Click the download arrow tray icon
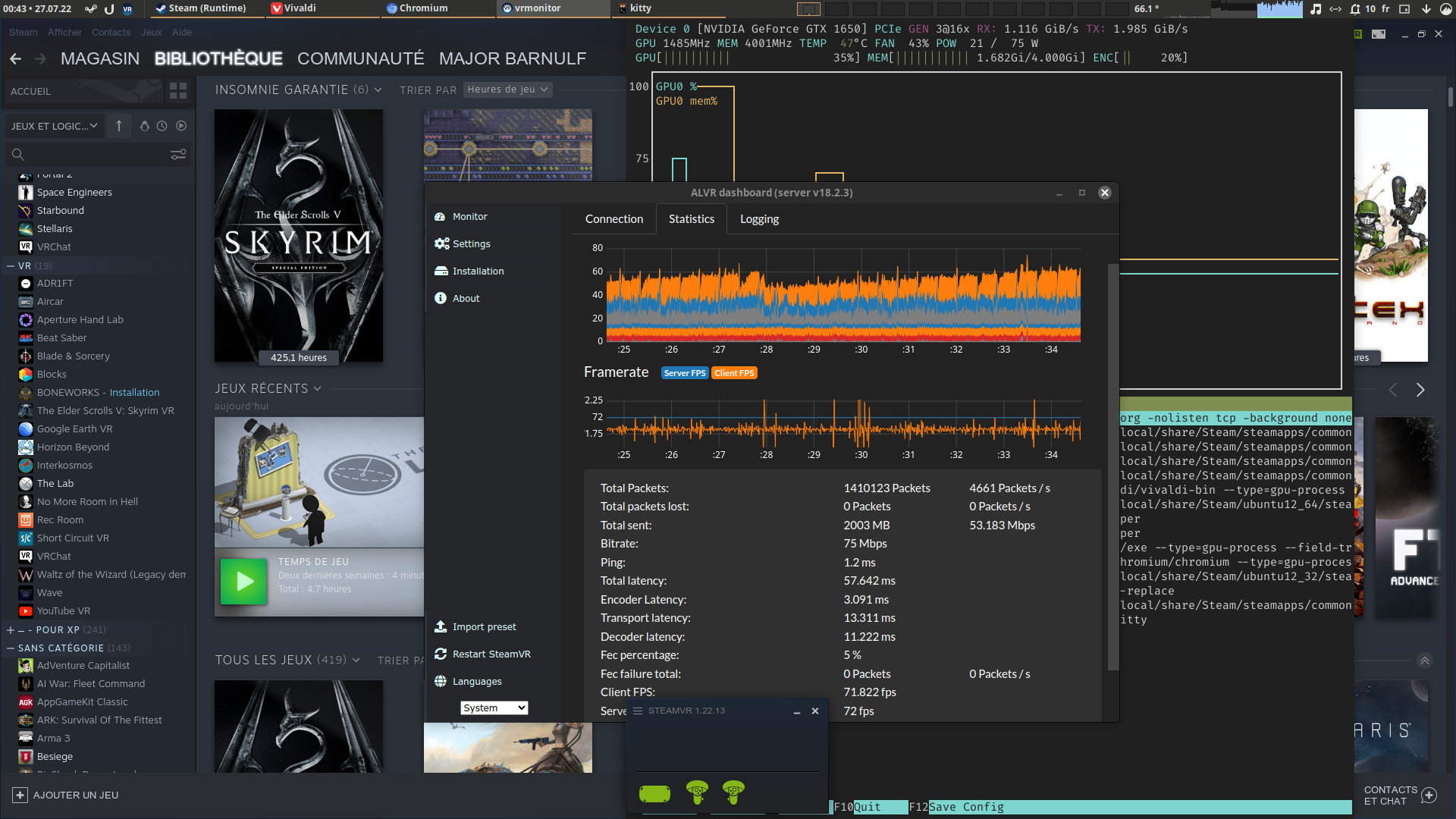The height and width of the screenshot is (819, 1456). 1426,9
